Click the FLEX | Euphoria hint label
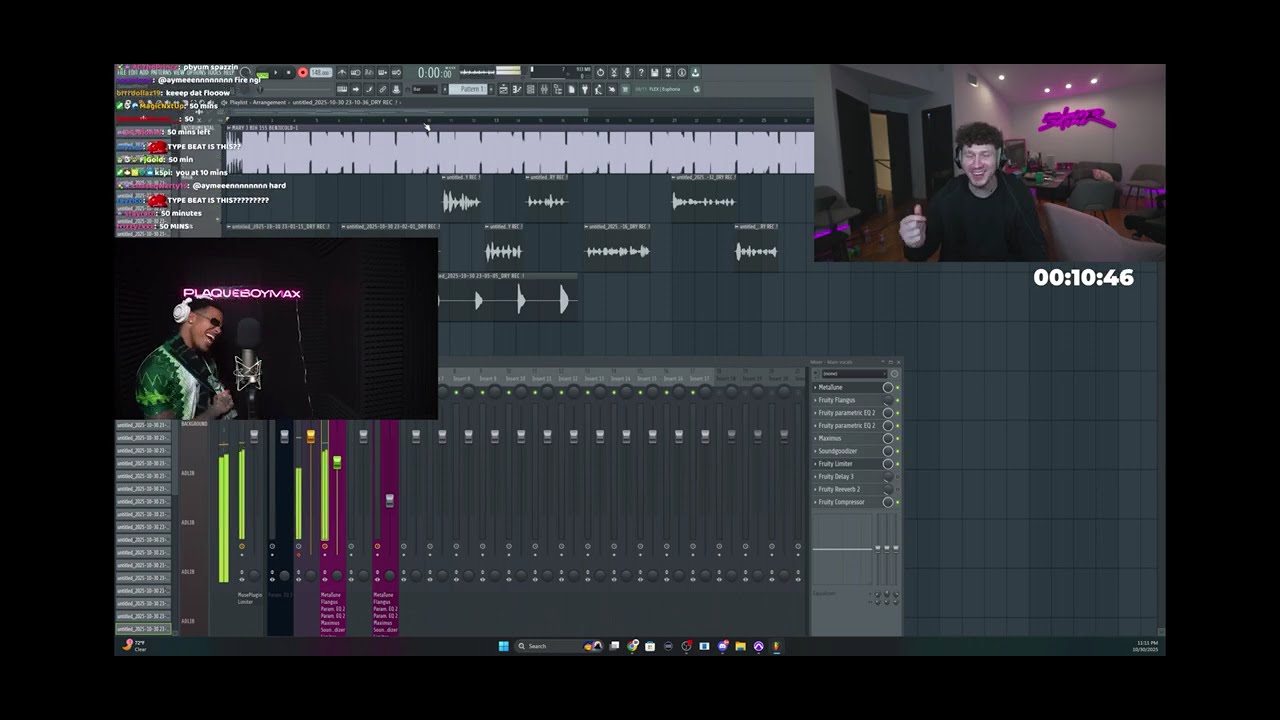The width and height of the screenshot is (1280, 720). 665,89
